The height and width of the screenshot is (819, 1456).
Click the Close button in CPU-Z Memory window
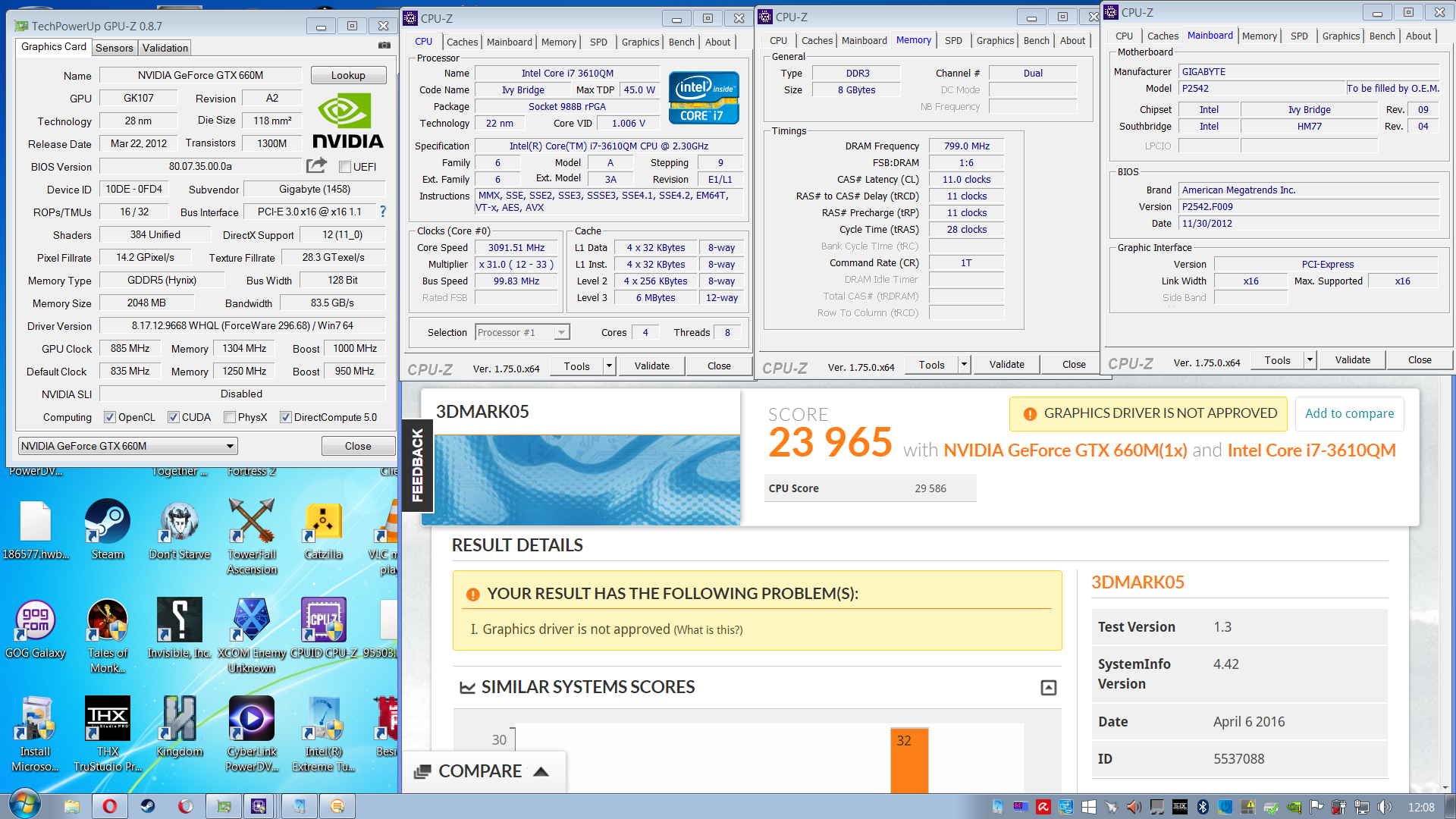click(x=1073, y=365)
